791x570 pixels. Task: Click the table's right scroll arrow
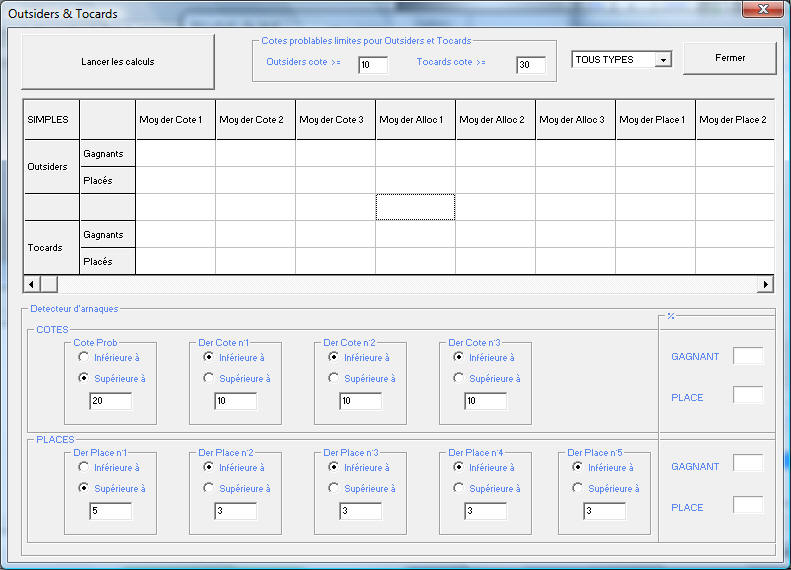coord(766,285)
